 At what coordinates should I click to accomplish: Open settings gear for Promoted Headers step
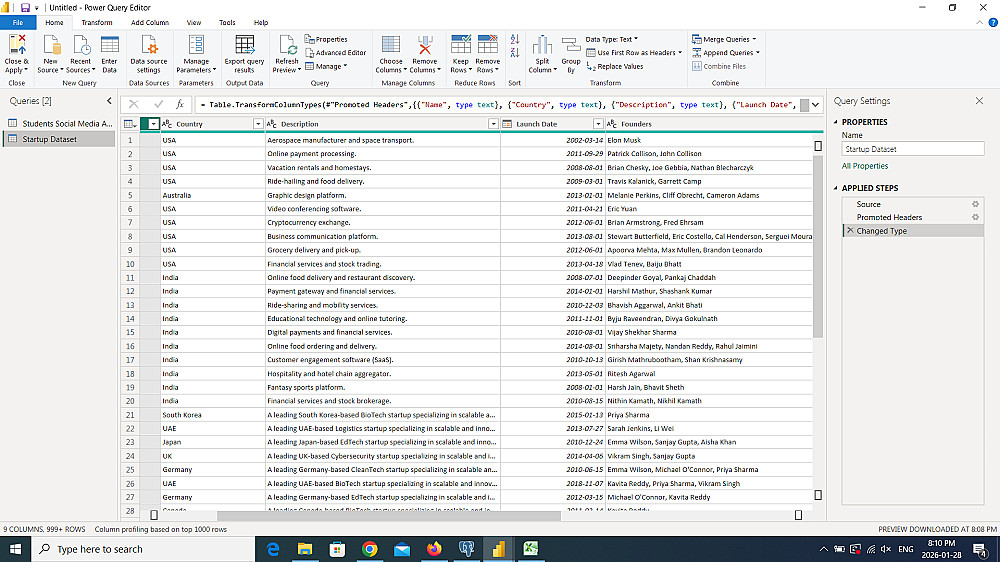[975, 218]
